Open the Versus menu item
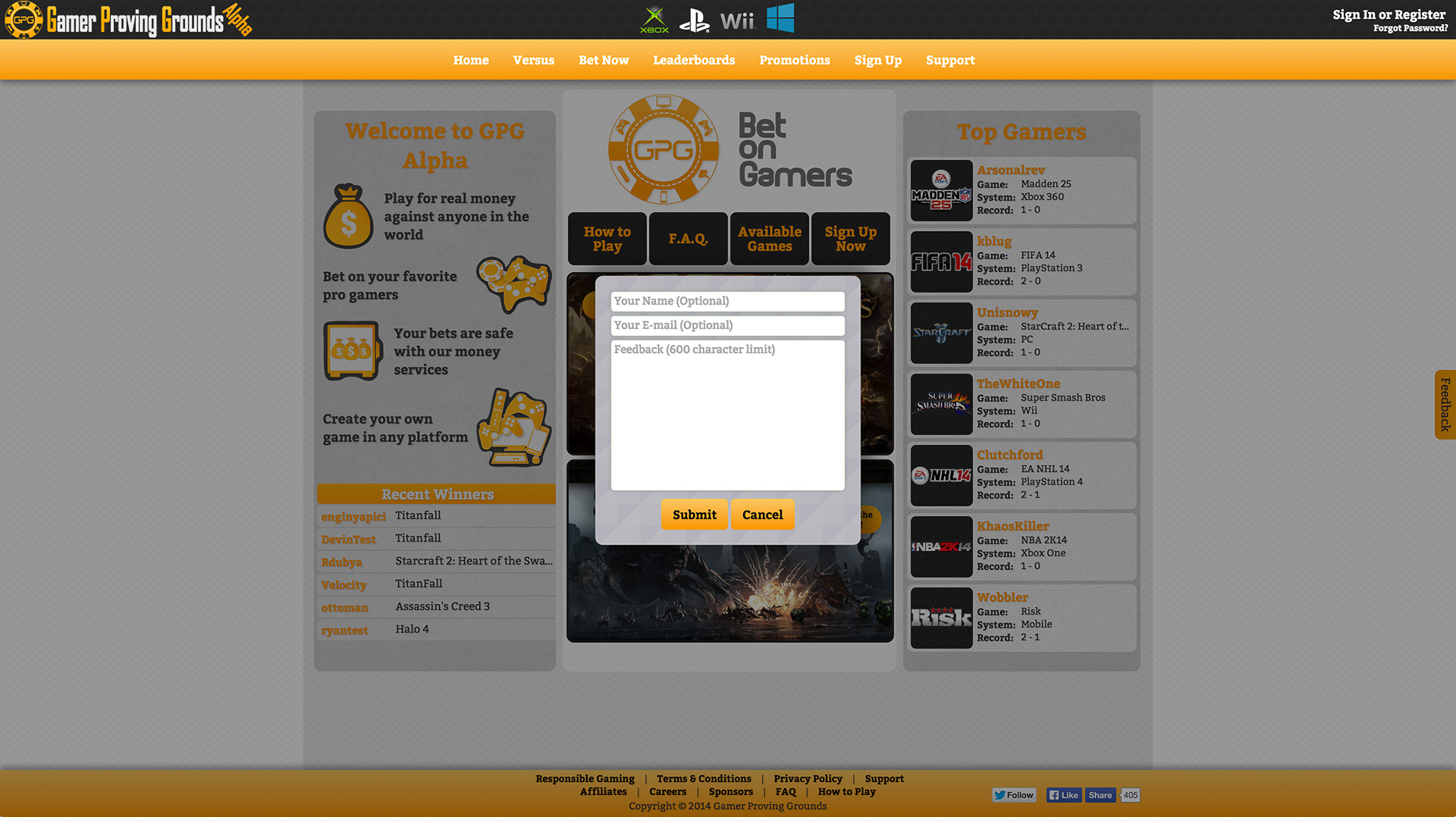Image resolution: width=1456 pixels, height=817 pixels. coord(533,60)
